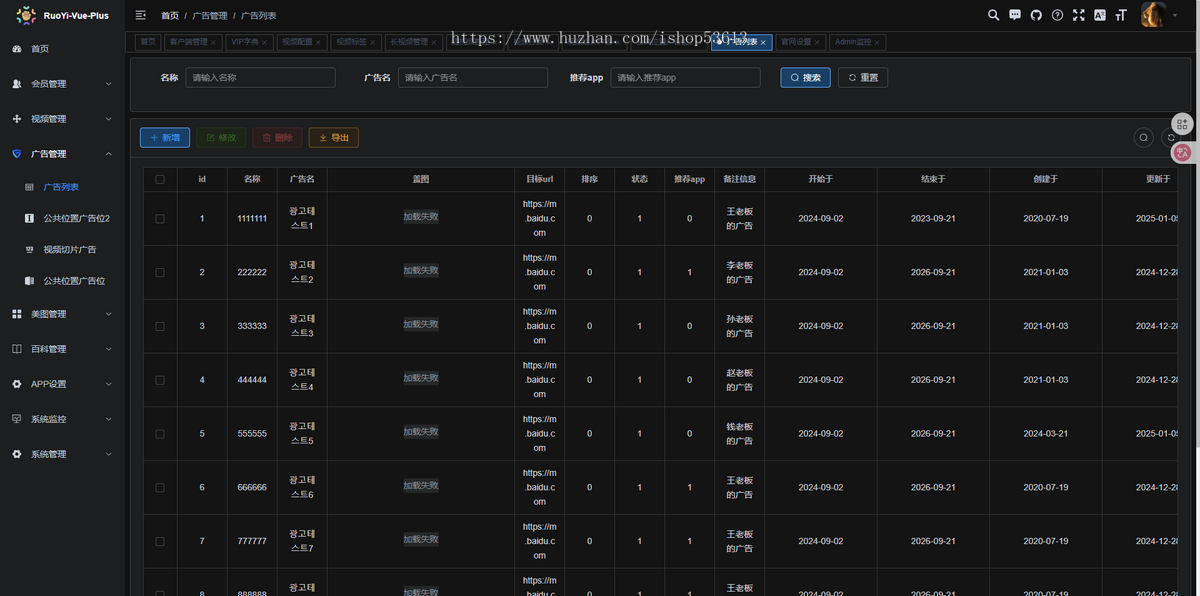Screen dimensions: 1200x596
Task: Check the row with id 1
Action: 160,218
